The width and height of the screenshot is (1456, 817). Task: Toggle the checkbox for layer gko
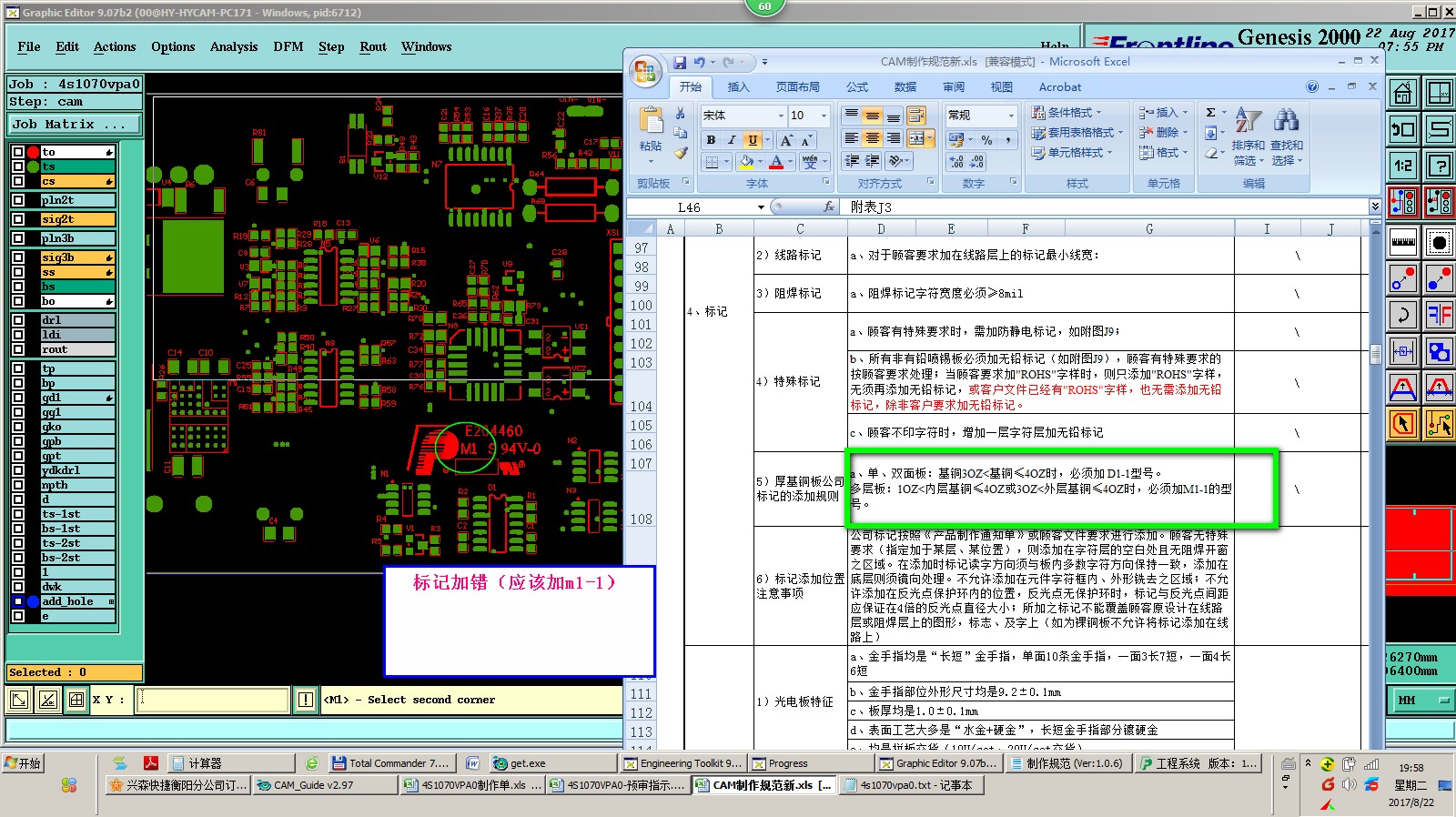(x=18, y=427)
